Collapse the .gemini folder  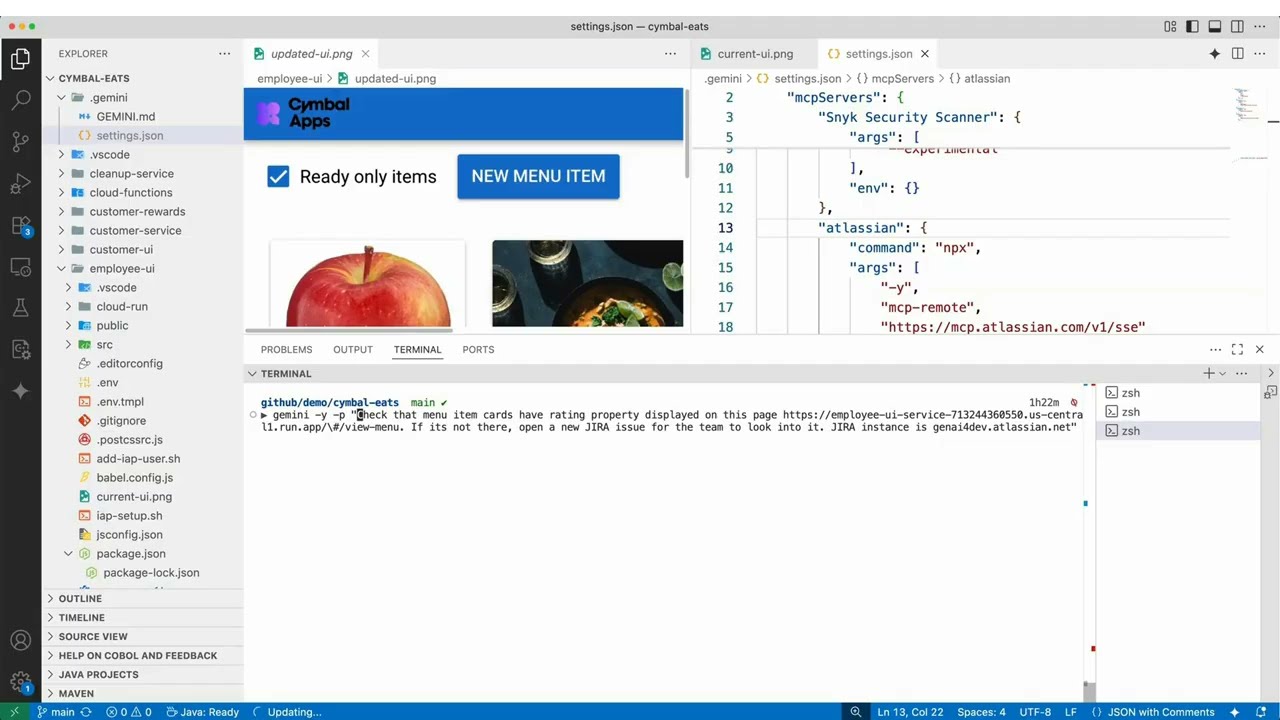click(61, 97)
